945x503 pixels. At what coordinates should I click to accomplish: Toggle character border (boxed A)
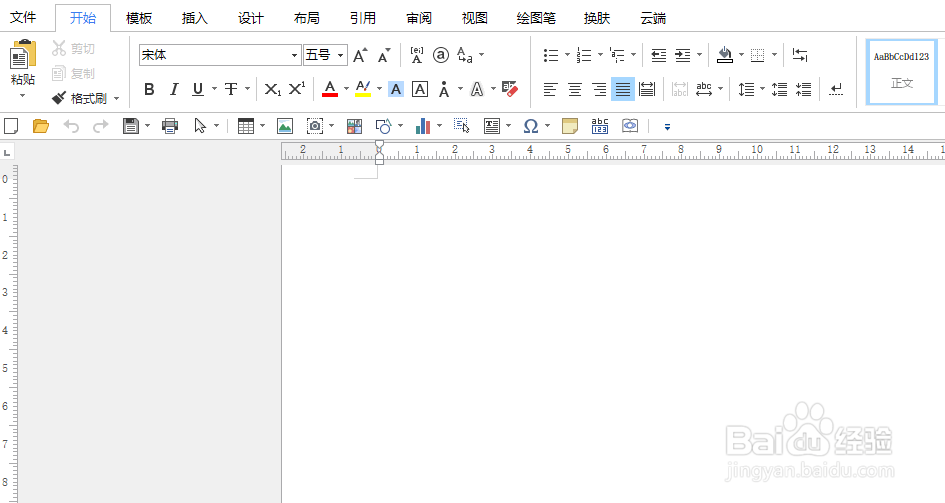pyautogui.click(x=420, y=90)
